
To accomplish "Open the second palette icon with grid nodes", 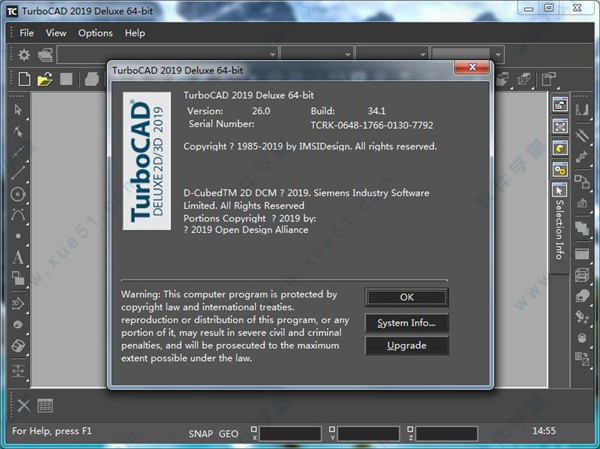I will click(x=560, y=126).
